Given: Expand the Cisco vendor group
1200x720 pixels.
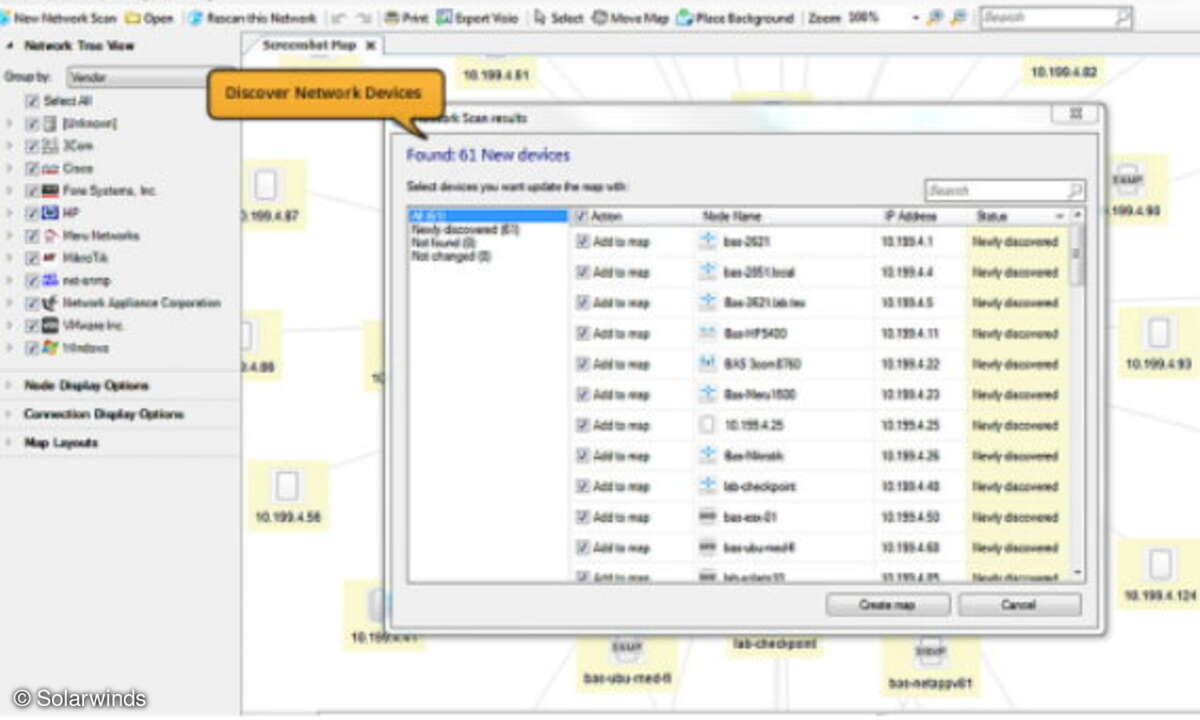Looking at the screenshot, I should pos(9,169).
